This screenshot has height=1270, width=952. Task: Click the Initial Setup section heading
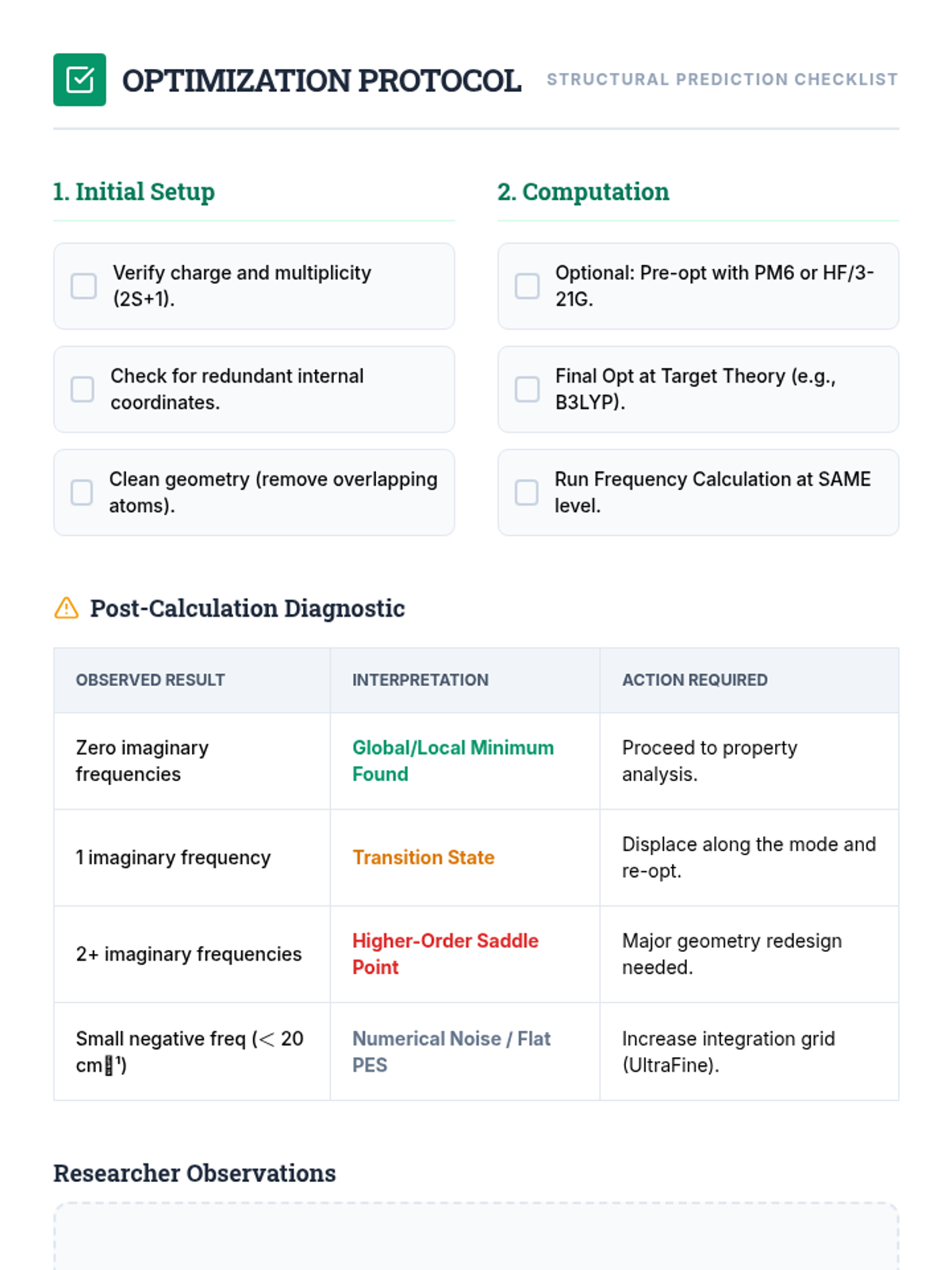[x=134, y=192]
